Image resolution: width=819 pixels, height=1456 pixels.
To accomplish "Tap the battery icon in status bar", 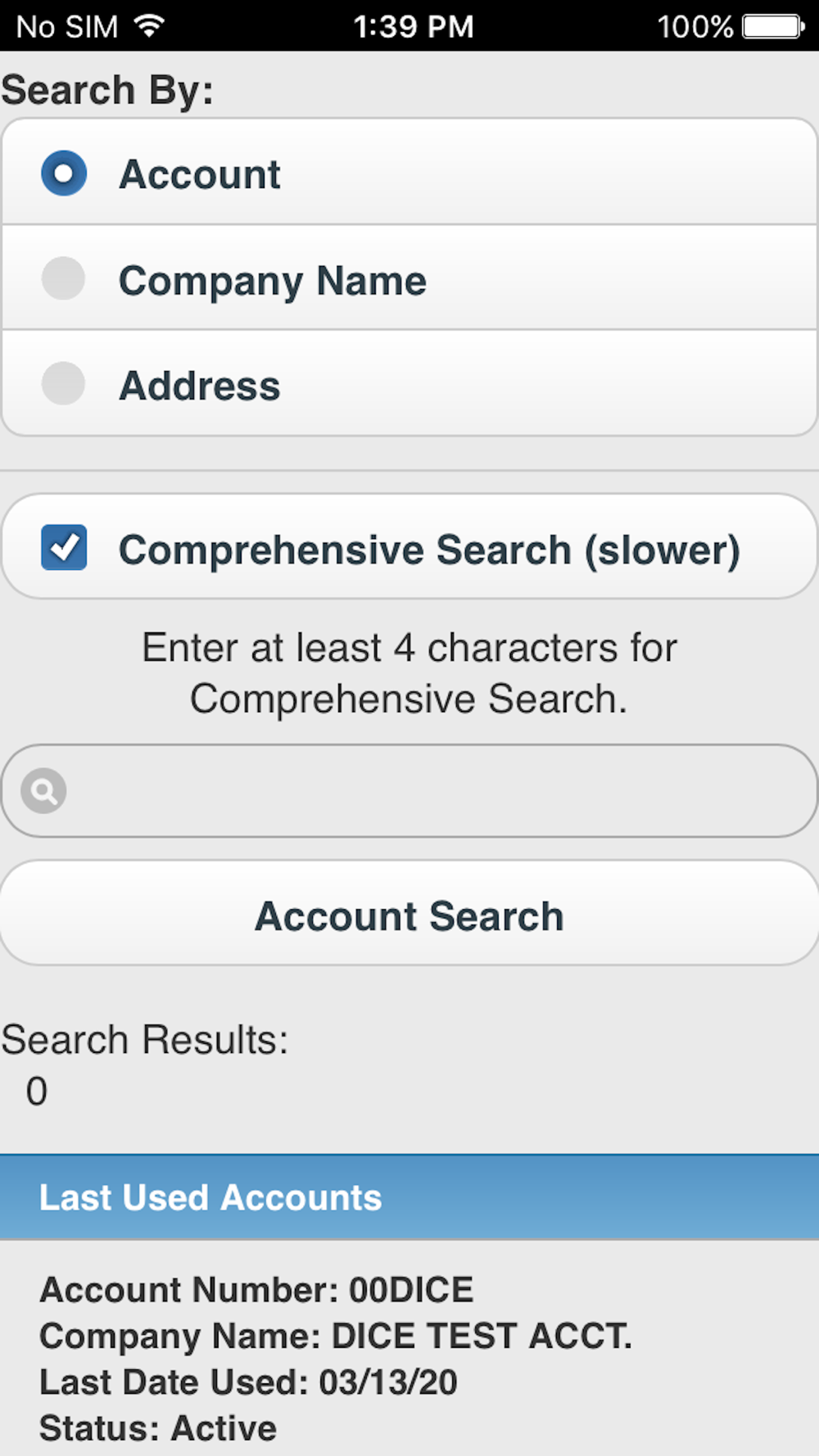I will (773, 26).
